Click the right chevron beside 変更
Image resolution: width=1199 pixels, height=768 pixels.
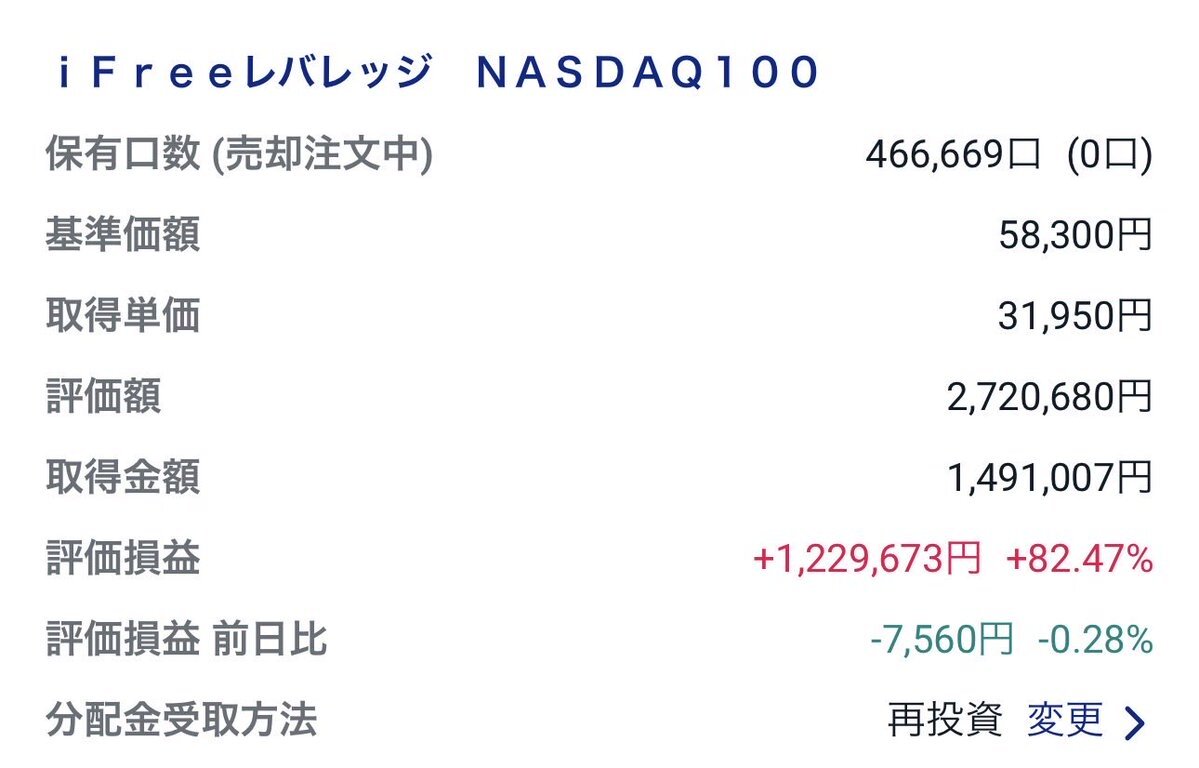tap(1134, 721)
